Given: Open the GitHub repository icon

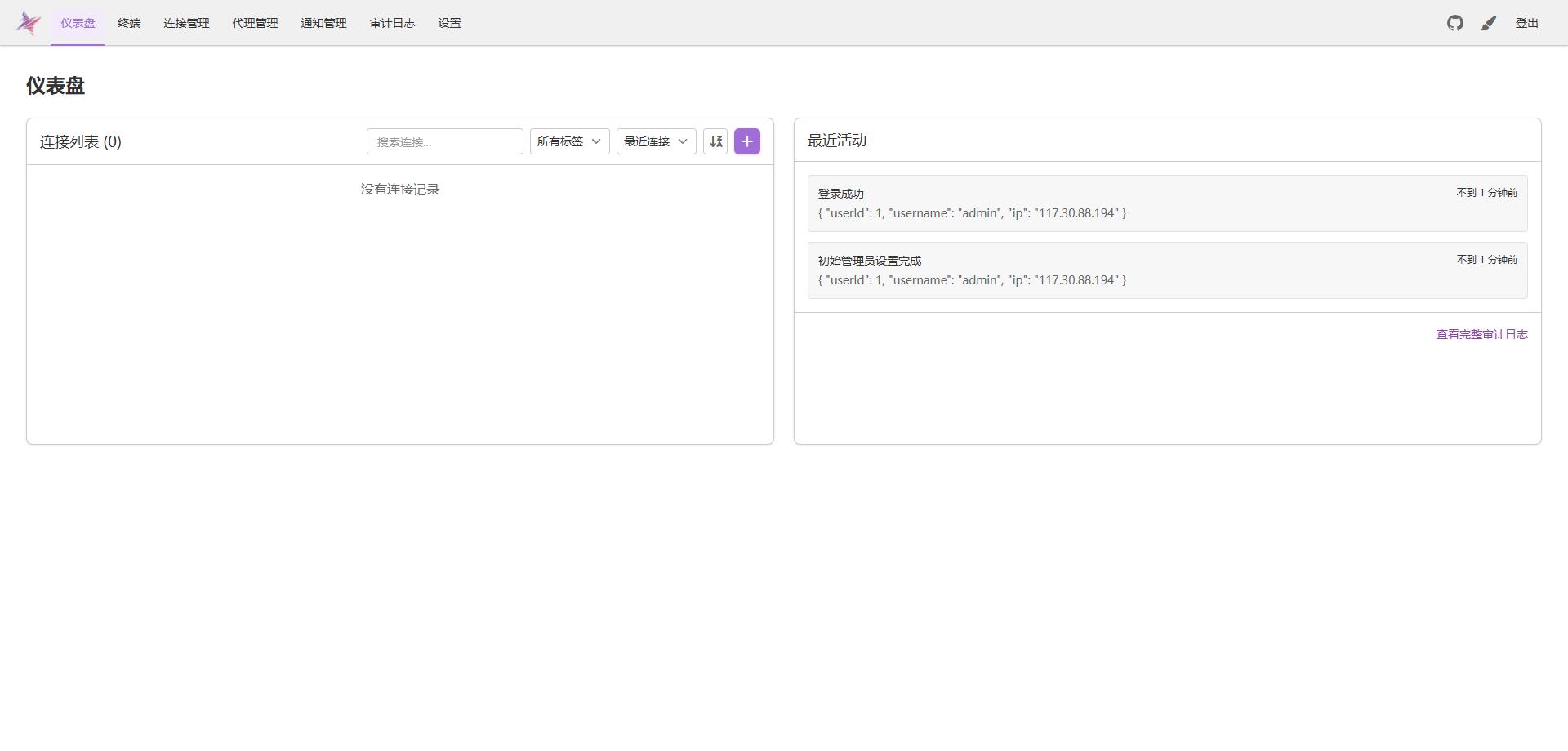Looking at the screenshot, I should coord(1455,23).
